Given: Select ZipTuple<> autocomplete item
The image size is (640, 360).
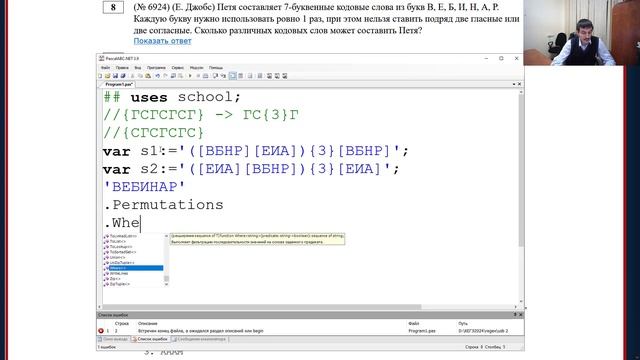Looking at the screenshot, I should click(x=119, y=284).
